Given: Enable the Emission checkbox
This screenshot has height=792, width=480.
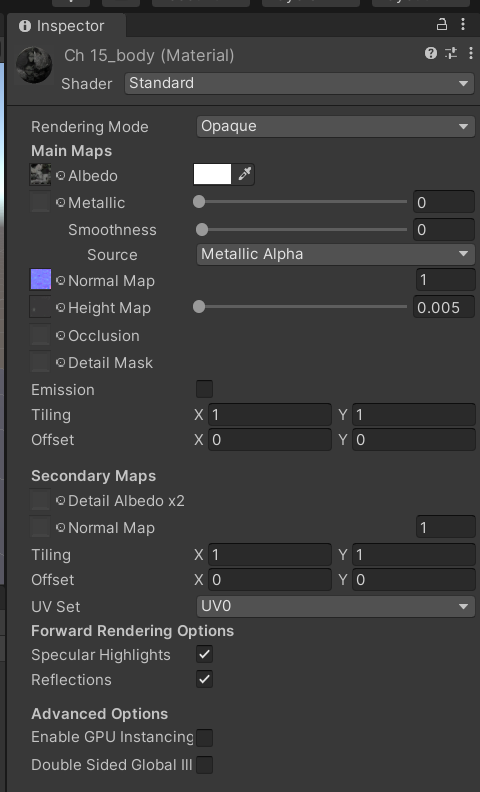Looking at the screenshot, I should 204,389.
